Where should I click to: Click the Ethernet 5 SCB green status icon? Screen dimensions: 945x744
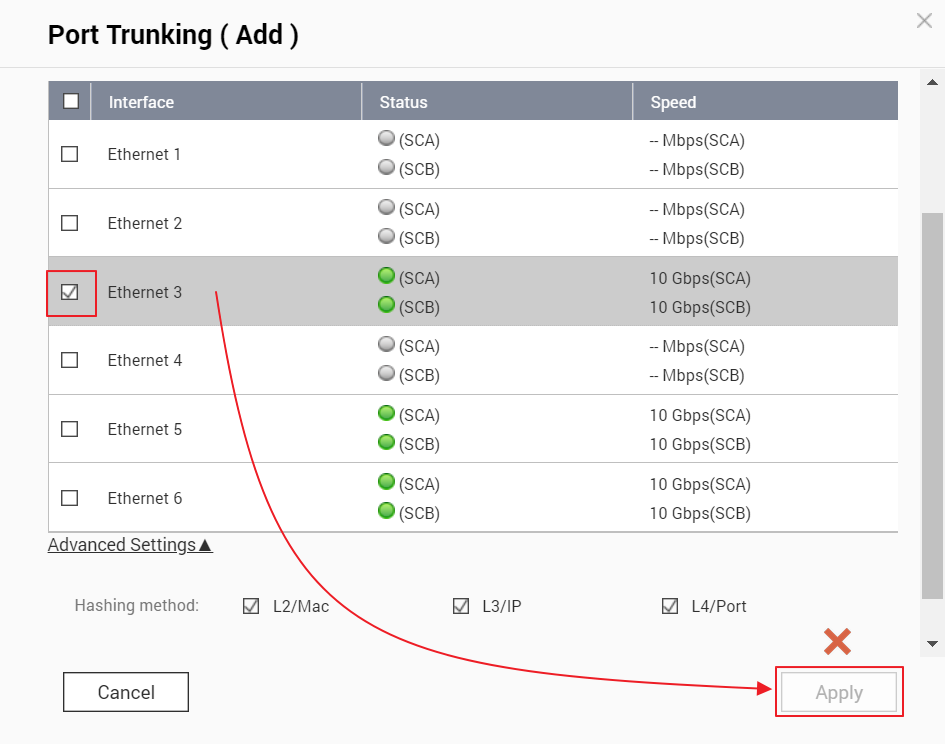click(386, 441)
